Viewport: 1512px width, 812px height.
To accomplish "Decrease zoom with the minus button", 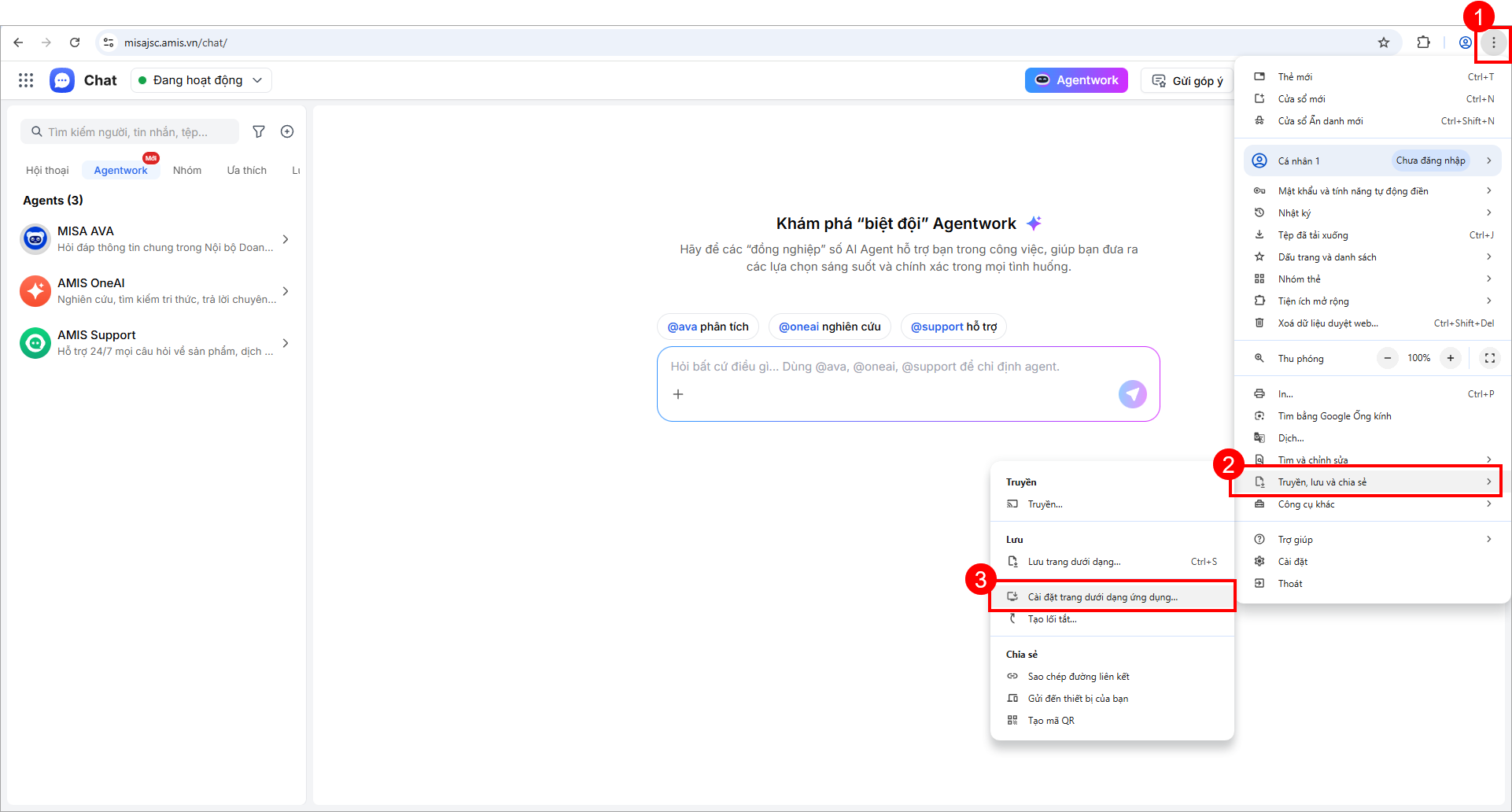I will (1388, 358).
